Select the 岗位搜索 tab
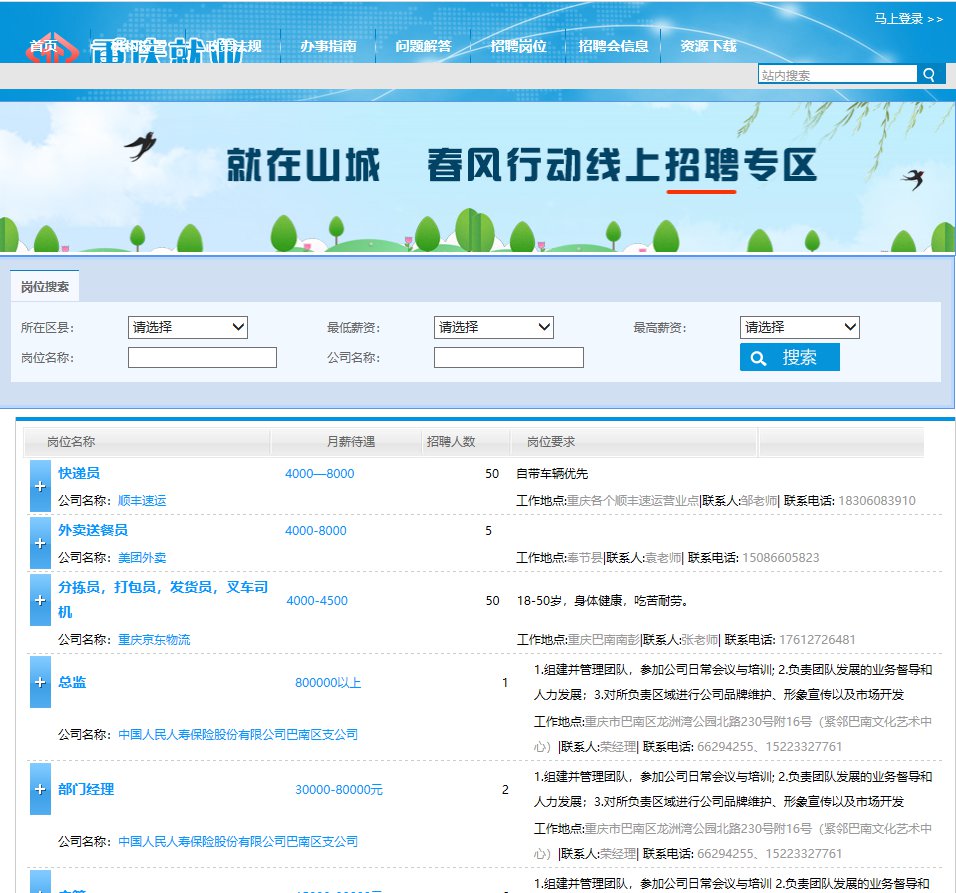 (45, 287)
